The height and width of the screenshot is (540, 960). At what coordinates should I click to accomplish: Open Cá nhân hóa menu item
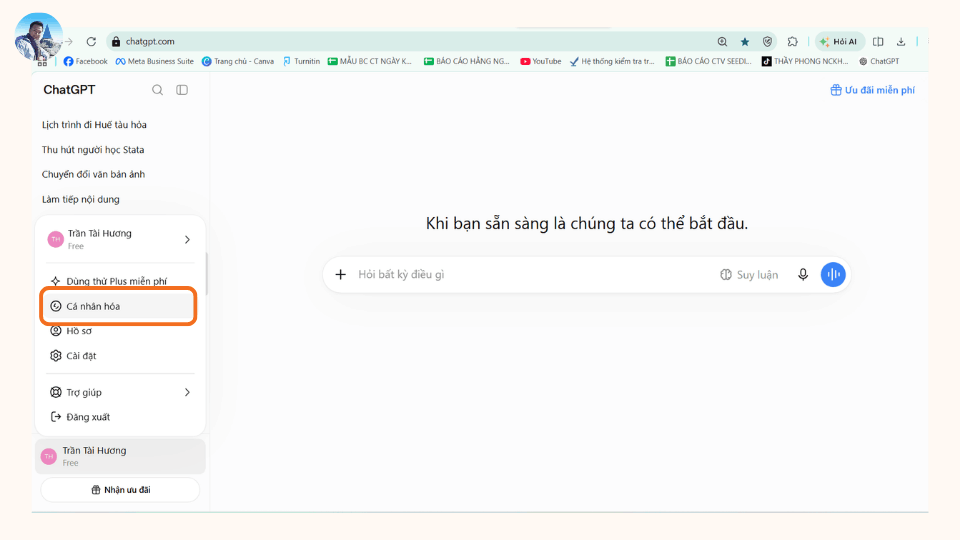[x=118, y=306]
